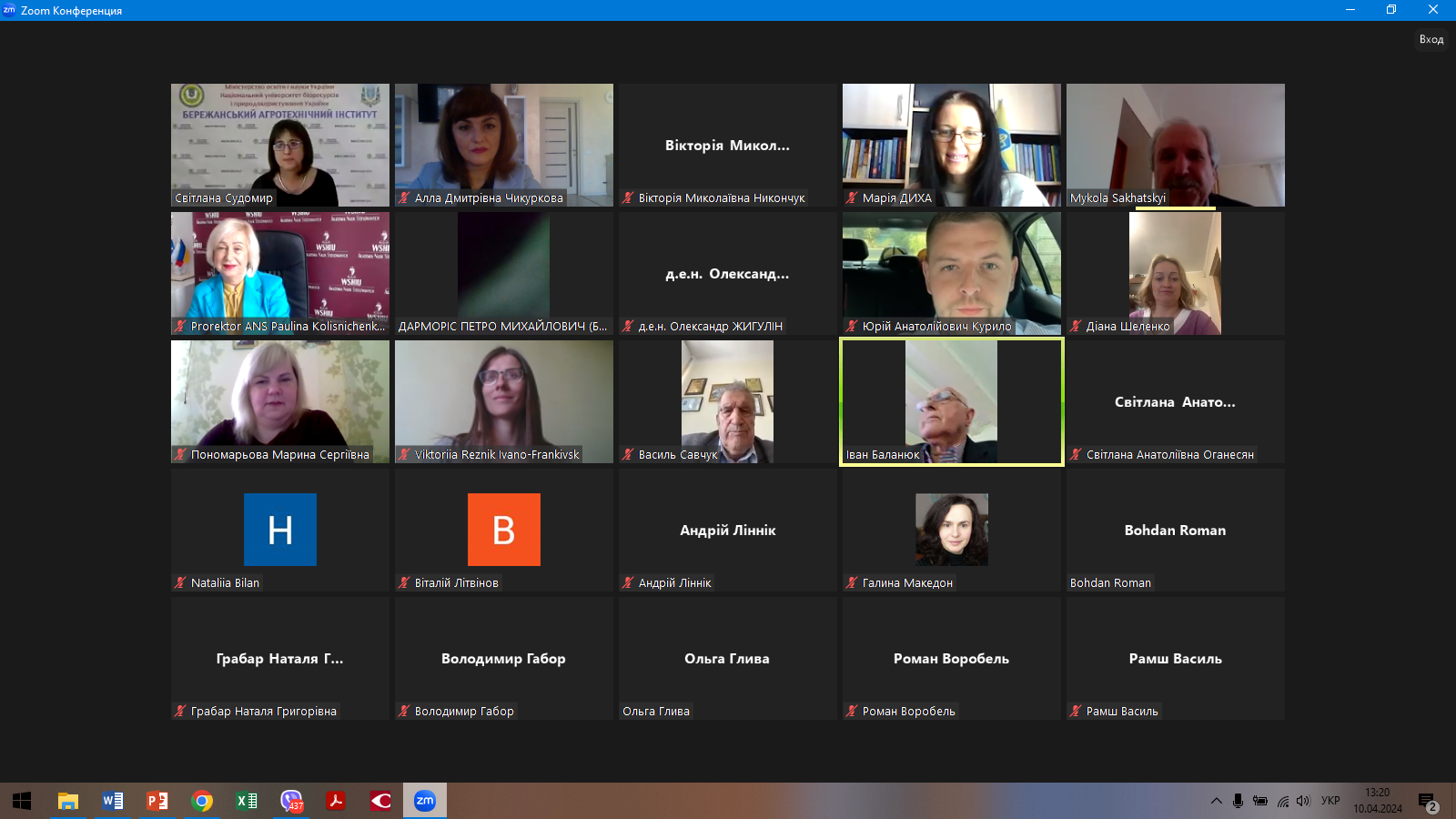This screenshot has width=1456, height=819.
Task: Click the Zoom logo in the title bar
Action: 9,10
